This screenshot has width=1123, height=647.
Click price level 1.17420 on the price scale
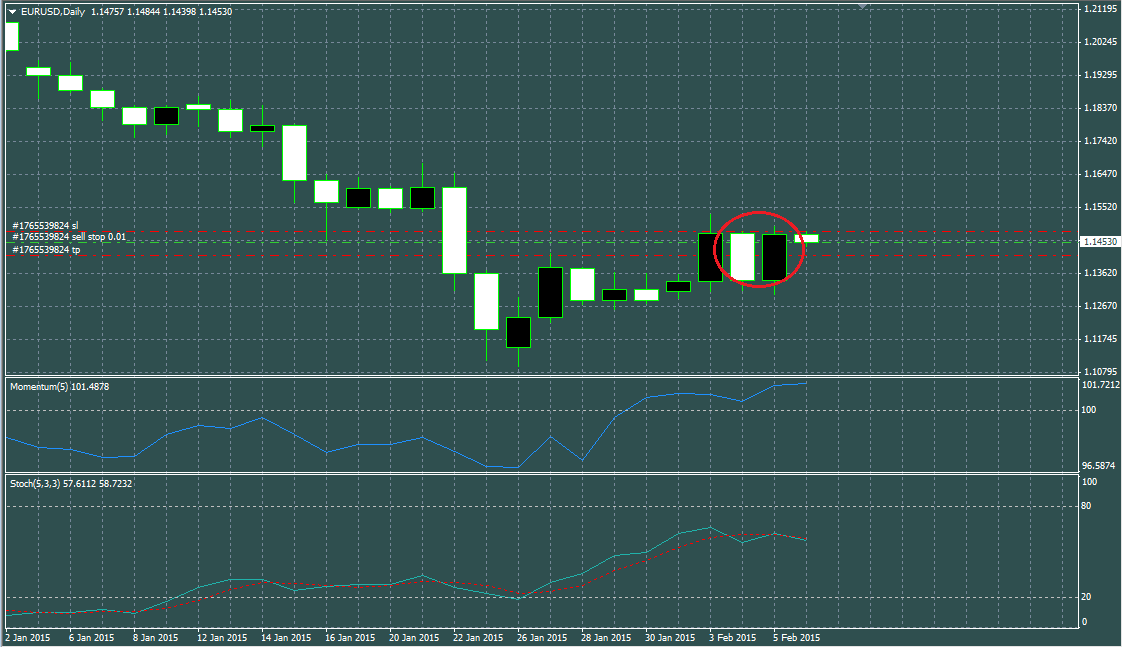[x=1101, y=140]
